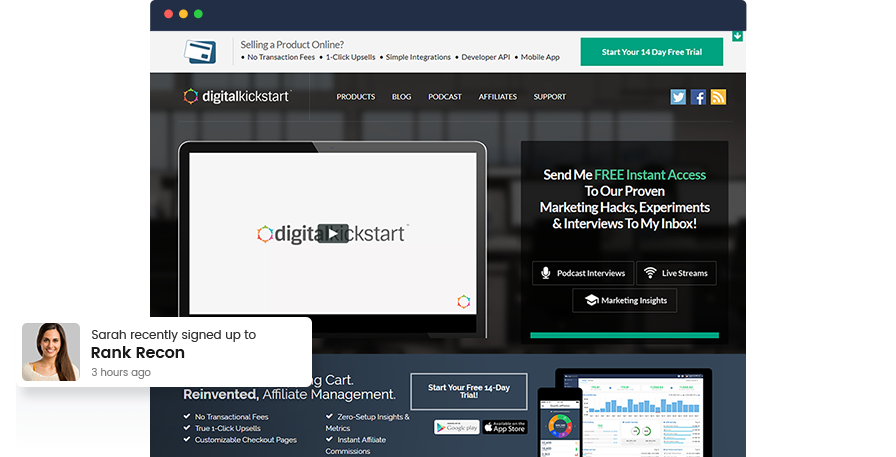
Task: Click the Marketing Insights button
Action: pyautogui.click(x=624, y=300)
